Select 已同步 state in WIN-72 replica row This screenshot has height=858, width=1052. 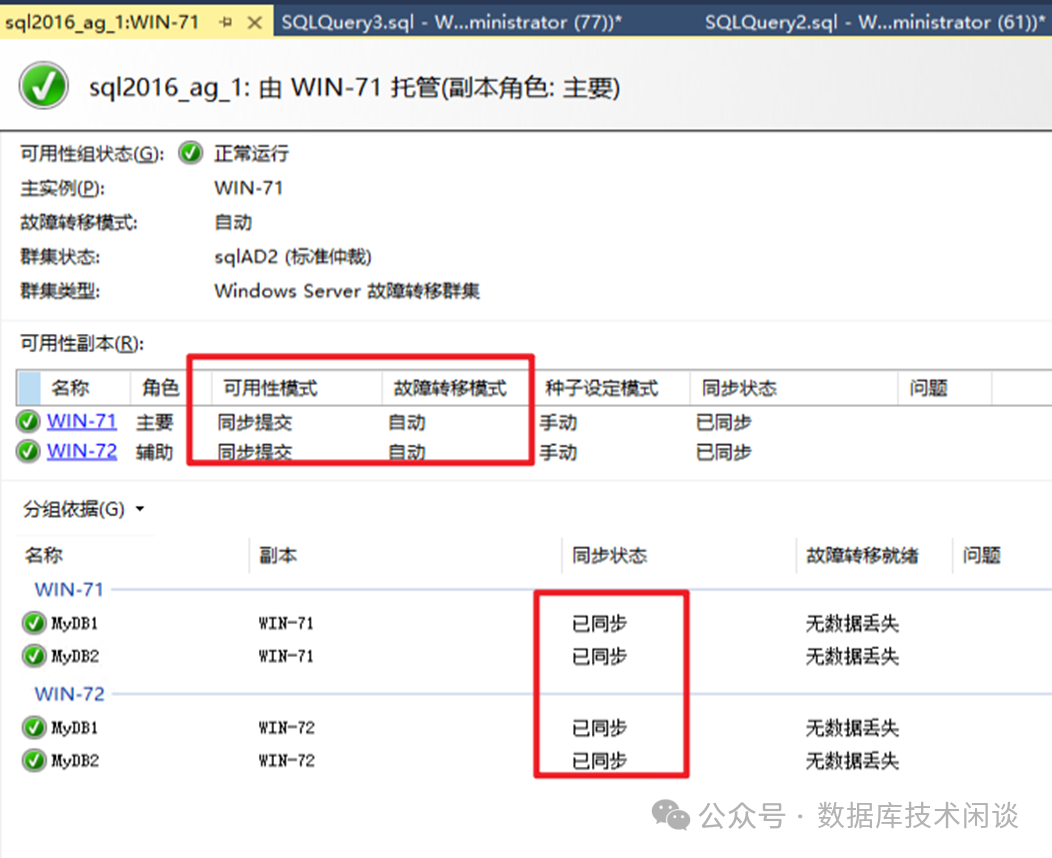pyautogui.click(x=723, y=452)
